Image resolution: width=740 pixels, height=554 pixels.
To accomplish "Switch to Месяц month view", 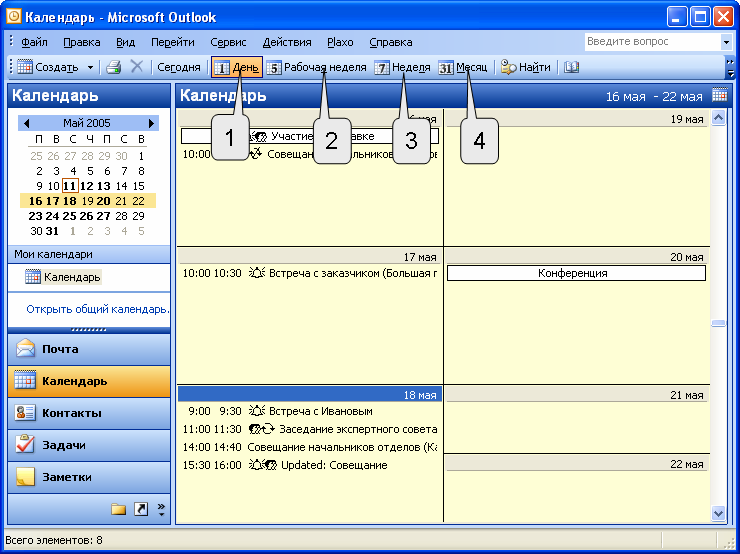I will 463,67.
